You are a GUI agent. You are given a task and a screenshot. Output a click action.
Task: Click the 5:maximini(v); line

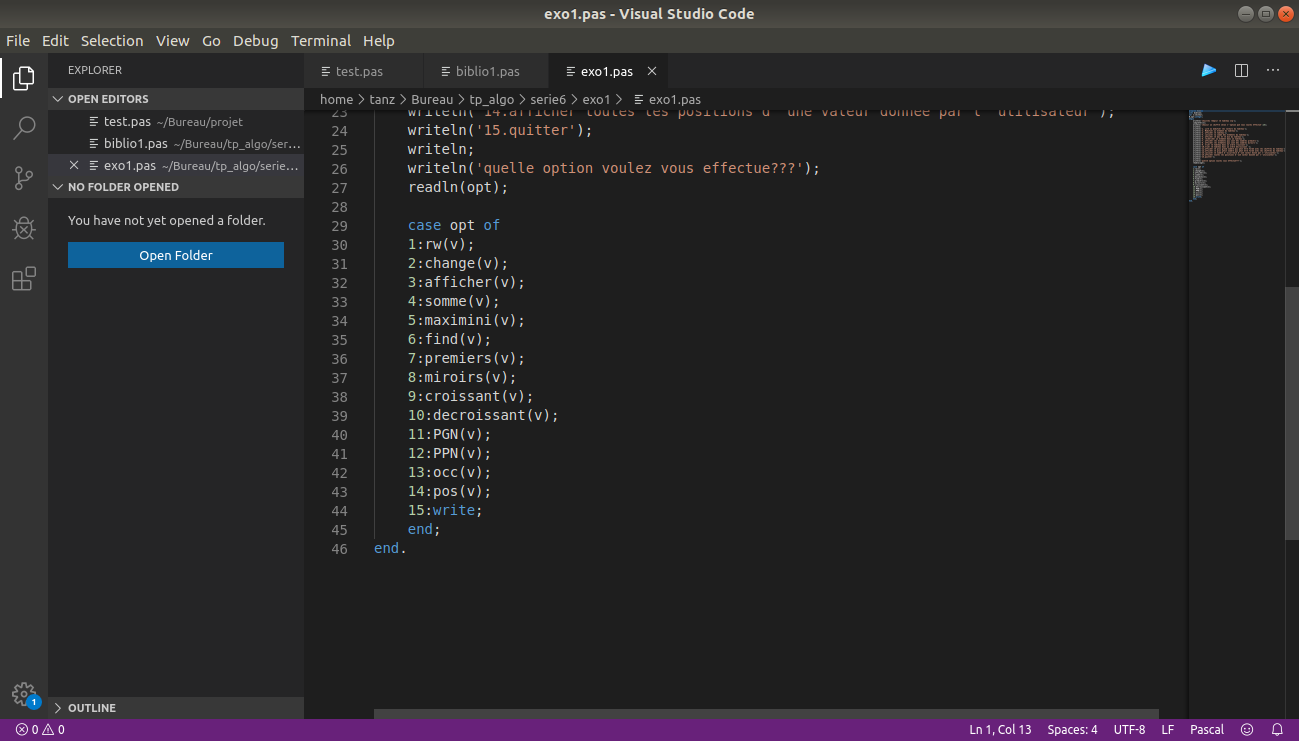pos(466,321)
